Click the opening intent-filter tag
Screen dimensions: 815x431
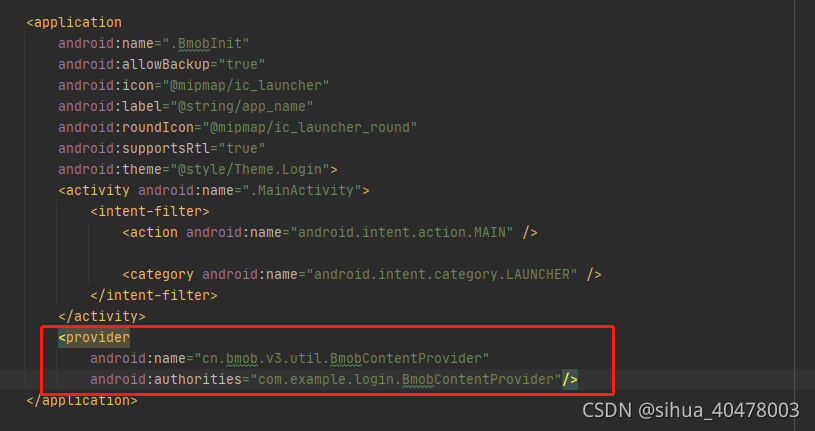point(150,211)
